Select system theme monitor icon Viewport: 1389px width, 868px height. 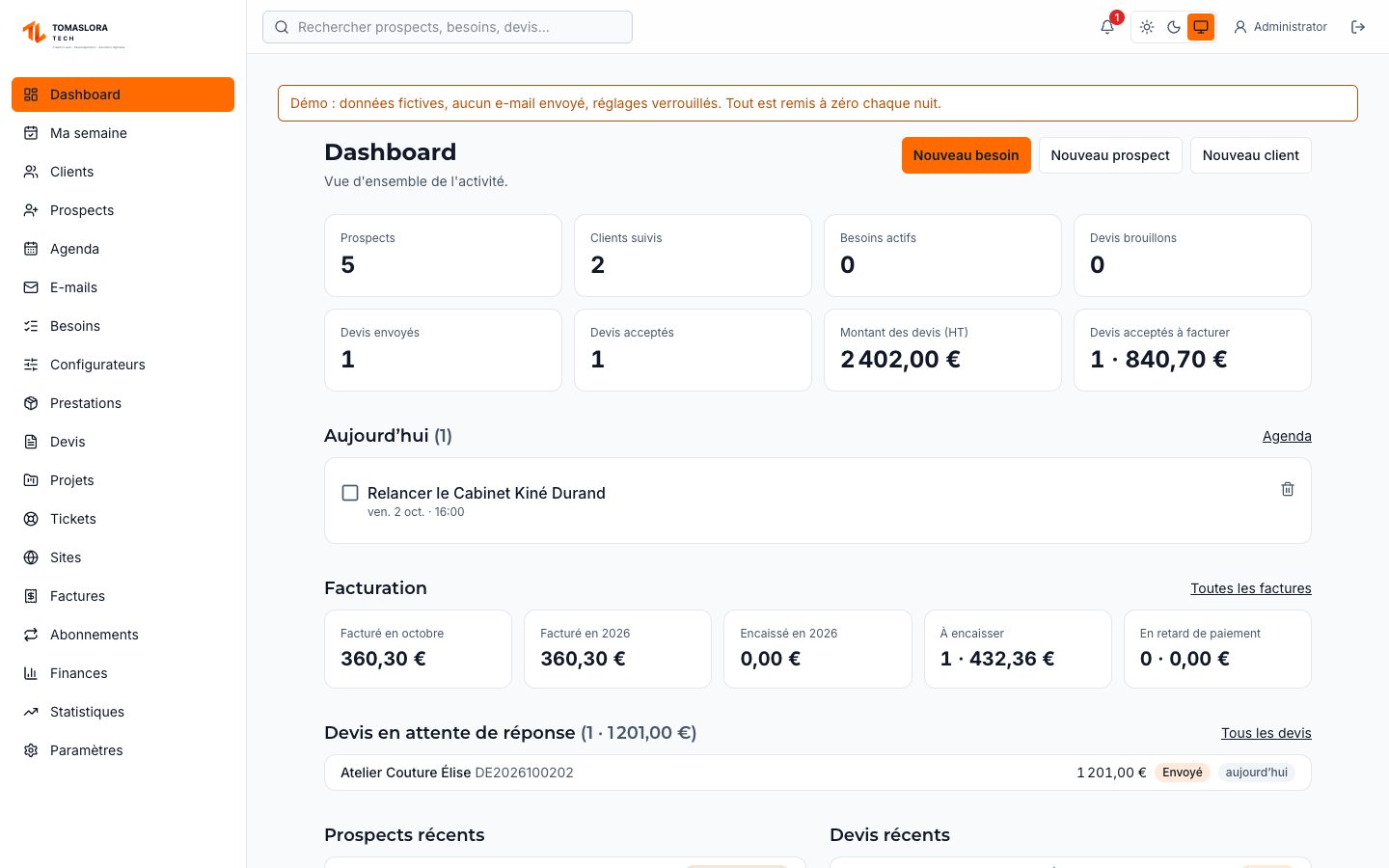click(x=1201, y=27)
